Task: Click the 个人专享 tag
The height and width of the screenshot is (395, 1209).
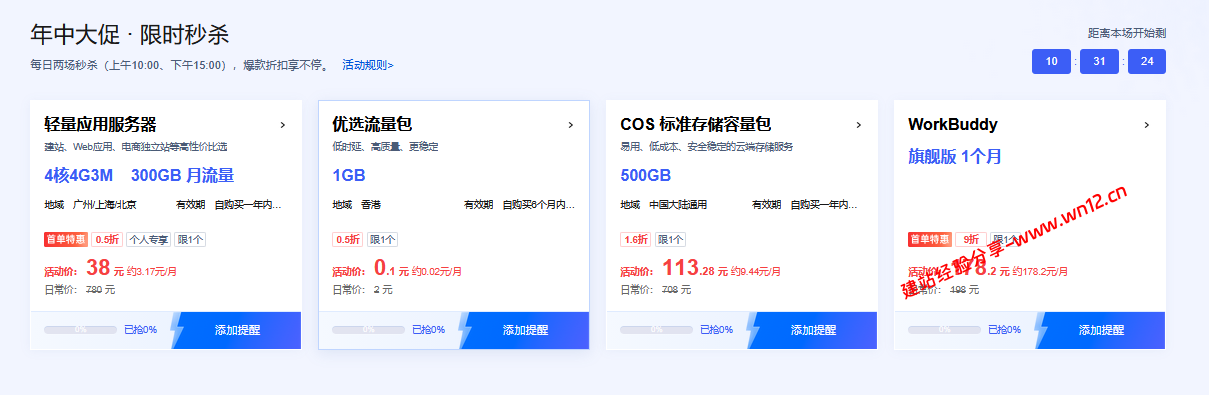Action: coord(148,239)
